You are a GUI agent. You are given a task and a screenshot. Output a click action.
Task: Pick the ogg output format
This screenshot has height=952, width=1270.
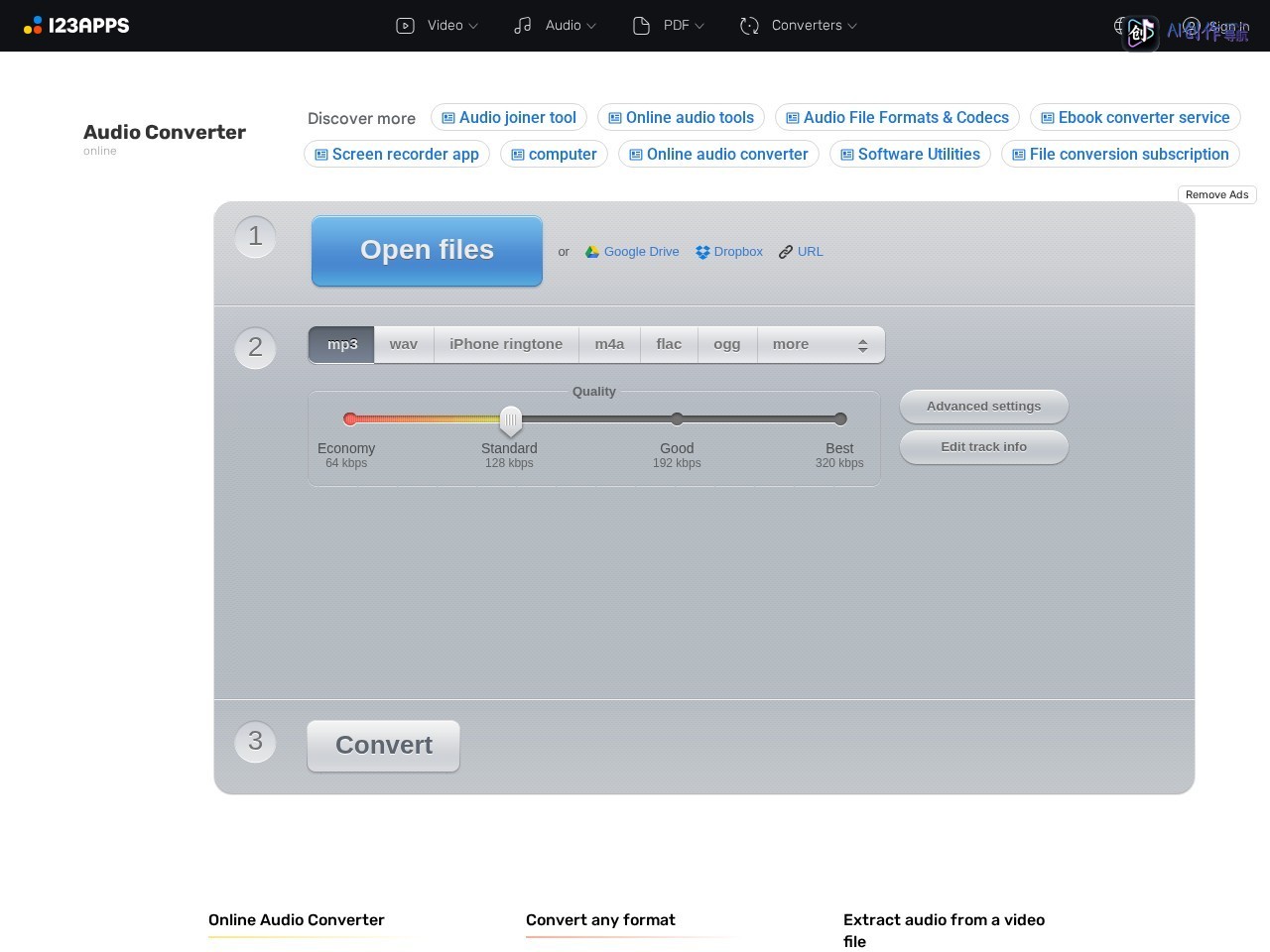tap(727, 344)
